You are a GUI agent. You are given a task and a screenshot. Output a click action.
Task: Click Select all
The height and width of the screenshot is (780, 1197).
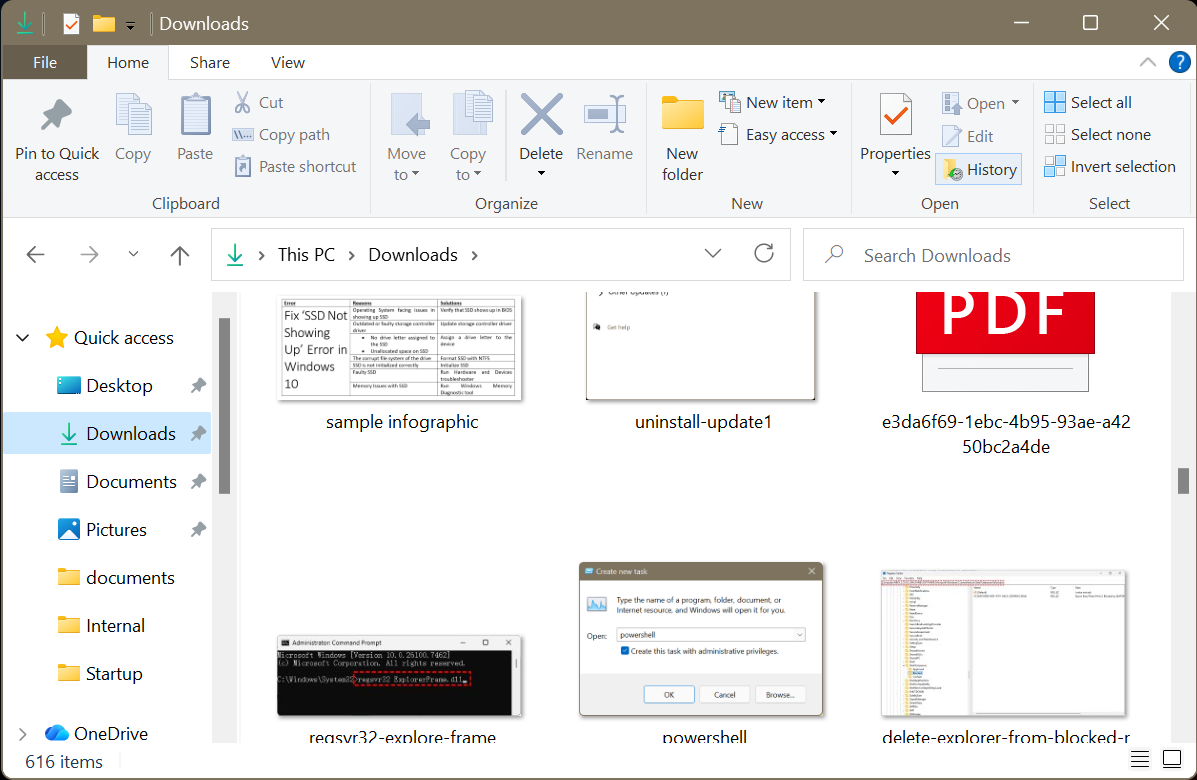click(1088, 102)
